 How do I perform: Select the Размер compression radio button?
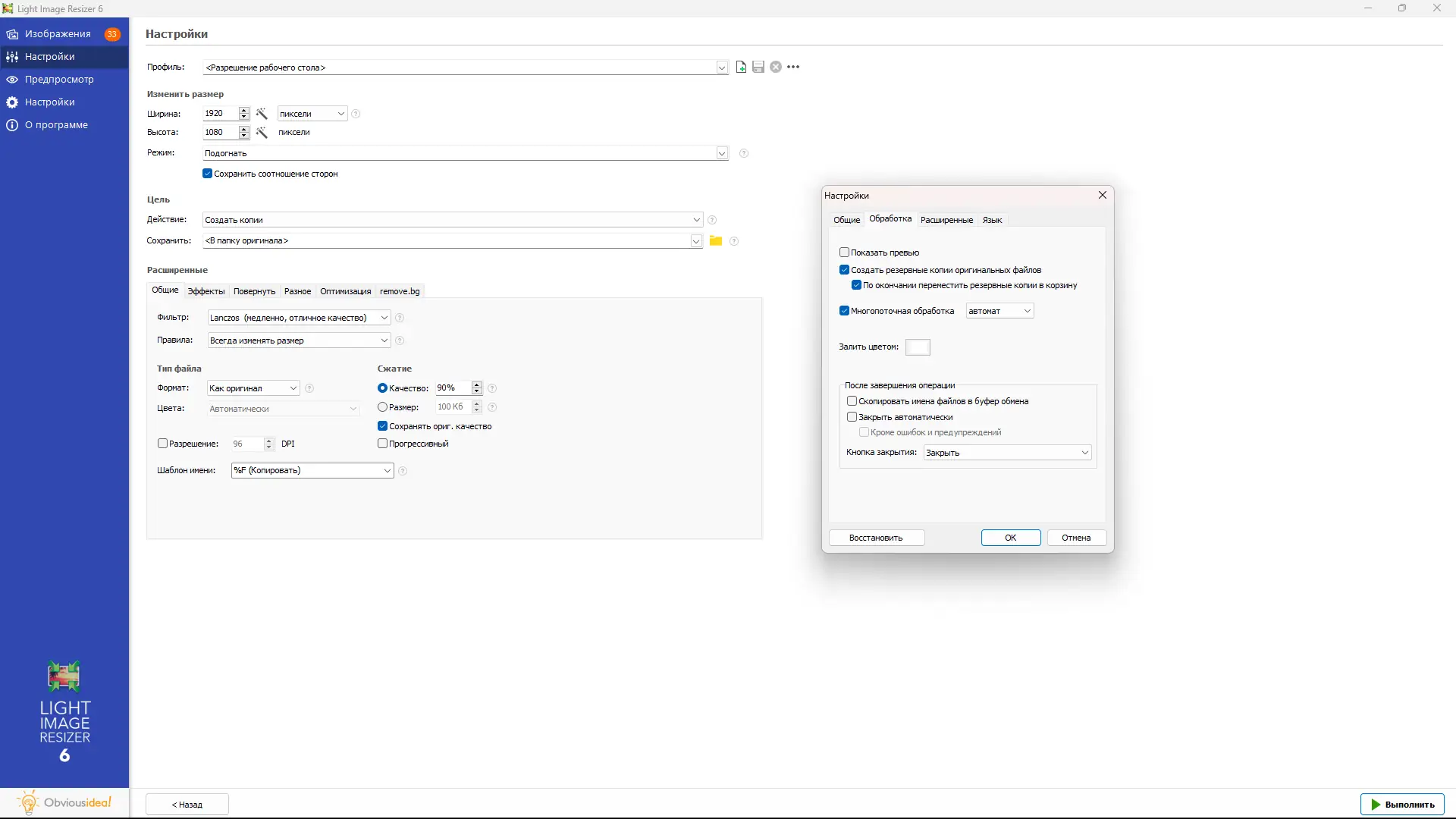(x=382, y=407)
